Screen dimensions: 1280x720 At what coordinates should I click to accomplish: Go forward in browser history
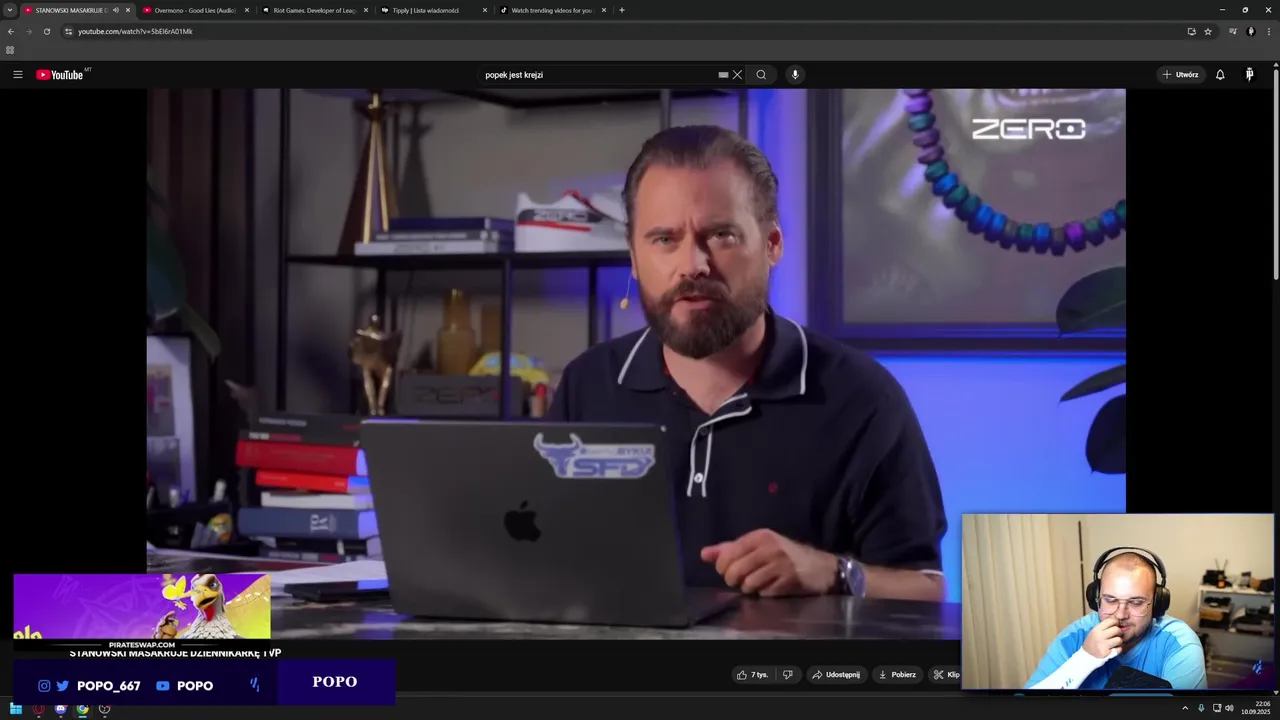pos(28,31)
